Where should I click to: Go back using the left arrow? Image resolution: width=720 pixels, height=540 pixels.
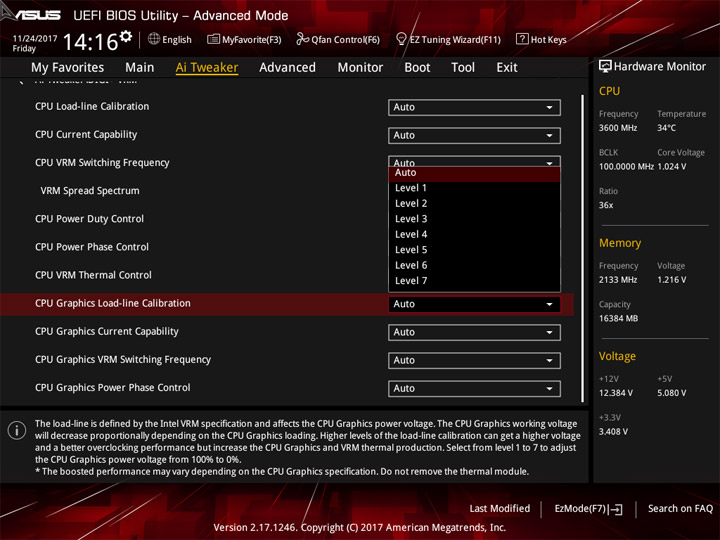pyautogui.click(x=20, y=82)
